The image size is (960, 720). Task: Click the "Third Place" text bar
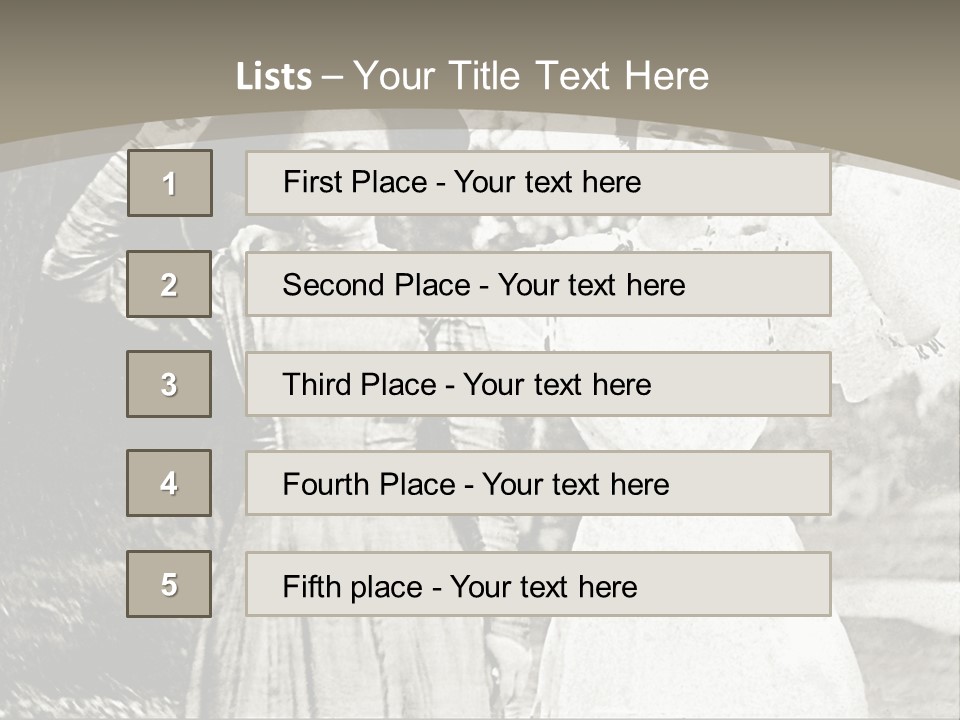click(538, 384)
